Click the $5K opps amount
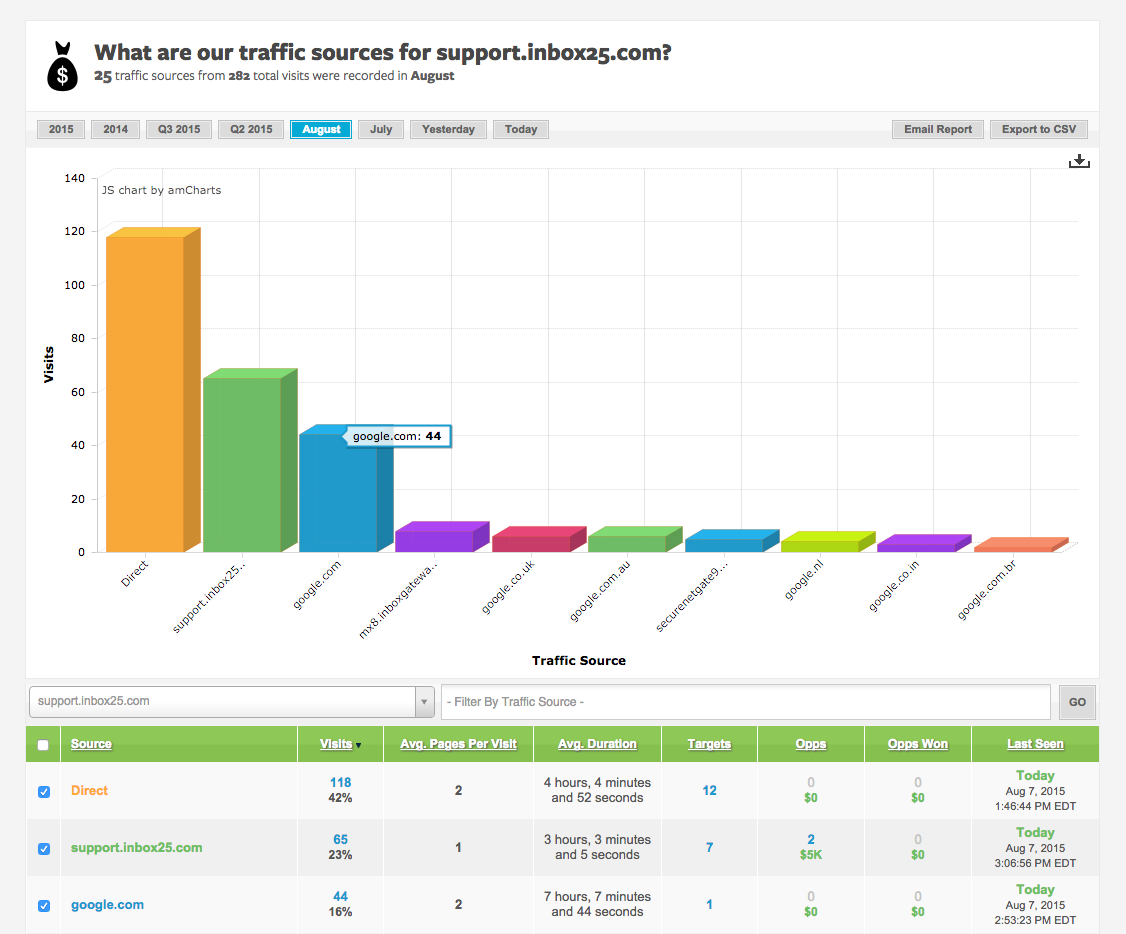 click(x=811, y=855)
